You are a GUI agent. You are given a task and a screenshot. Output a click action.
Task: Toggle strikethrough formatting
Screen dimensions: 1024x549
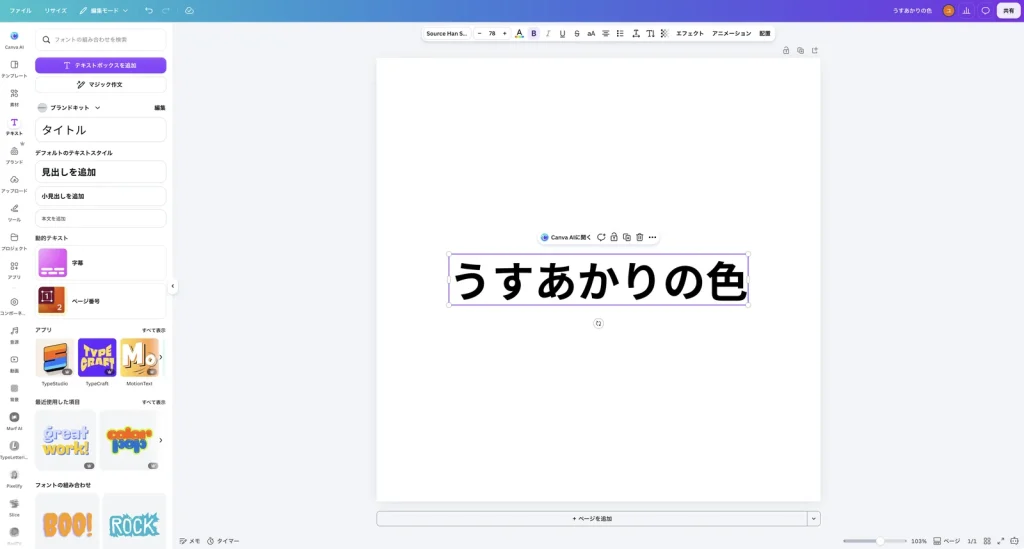(x=577, y=33)
